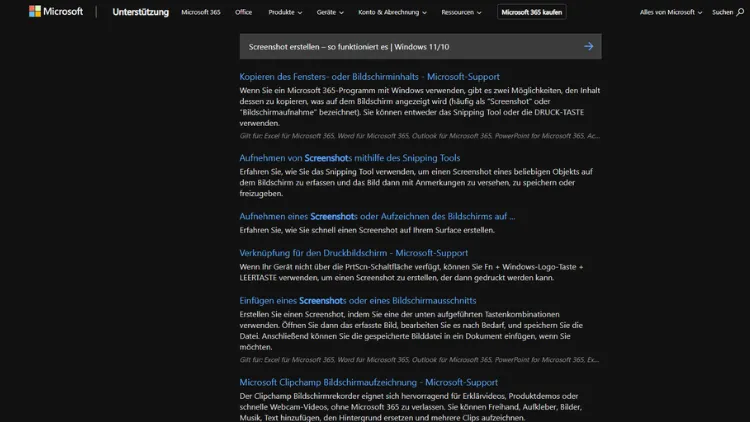Expand Konto & Abrechnung dropdown
This screenshot has width=750, height=422.
click(392, 12)
